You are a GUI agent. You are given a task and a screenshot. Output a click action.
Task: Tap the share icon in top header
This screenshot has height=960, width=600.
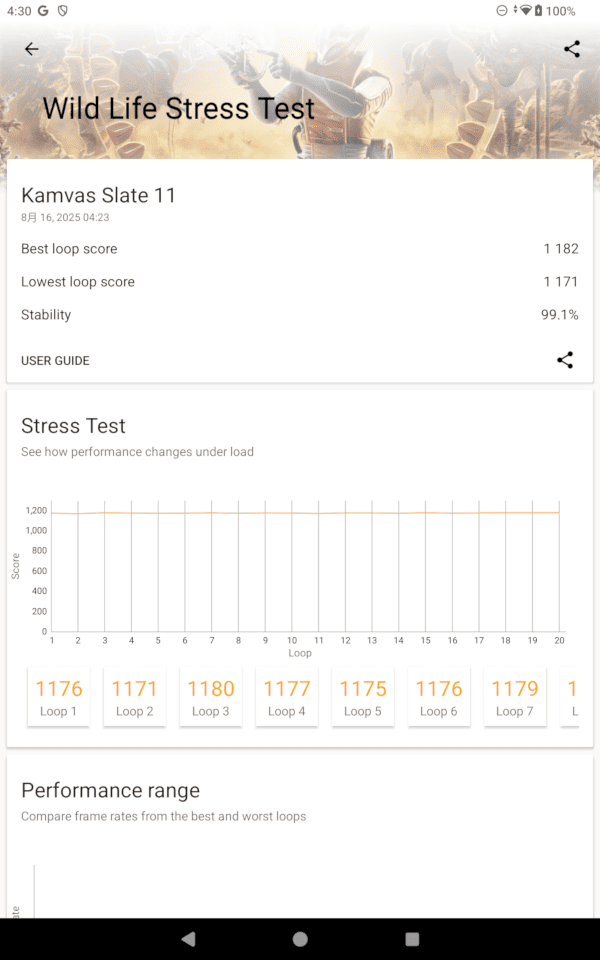tap(572, 49)
